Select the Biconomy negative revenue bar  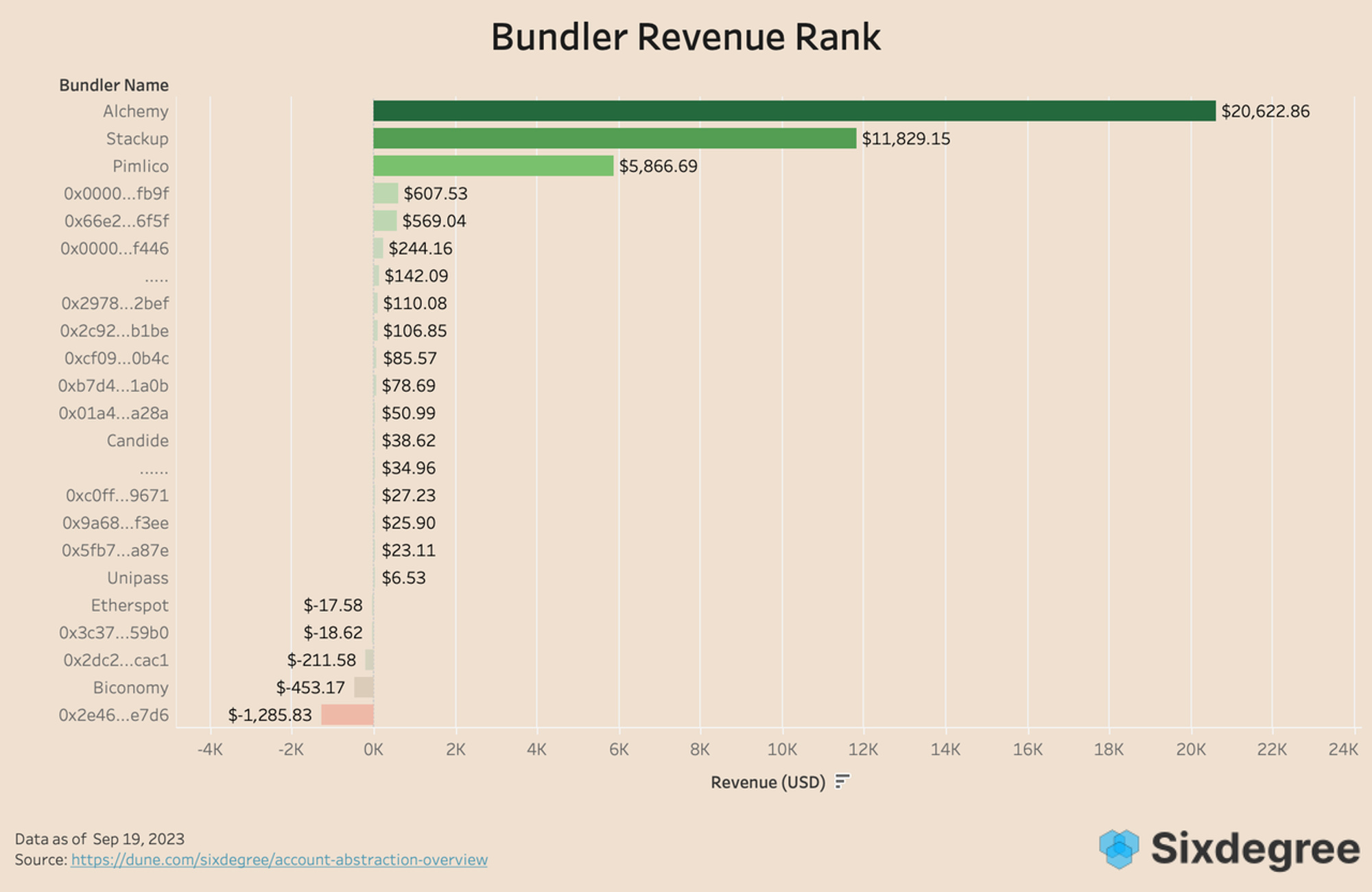coord(364,688)
